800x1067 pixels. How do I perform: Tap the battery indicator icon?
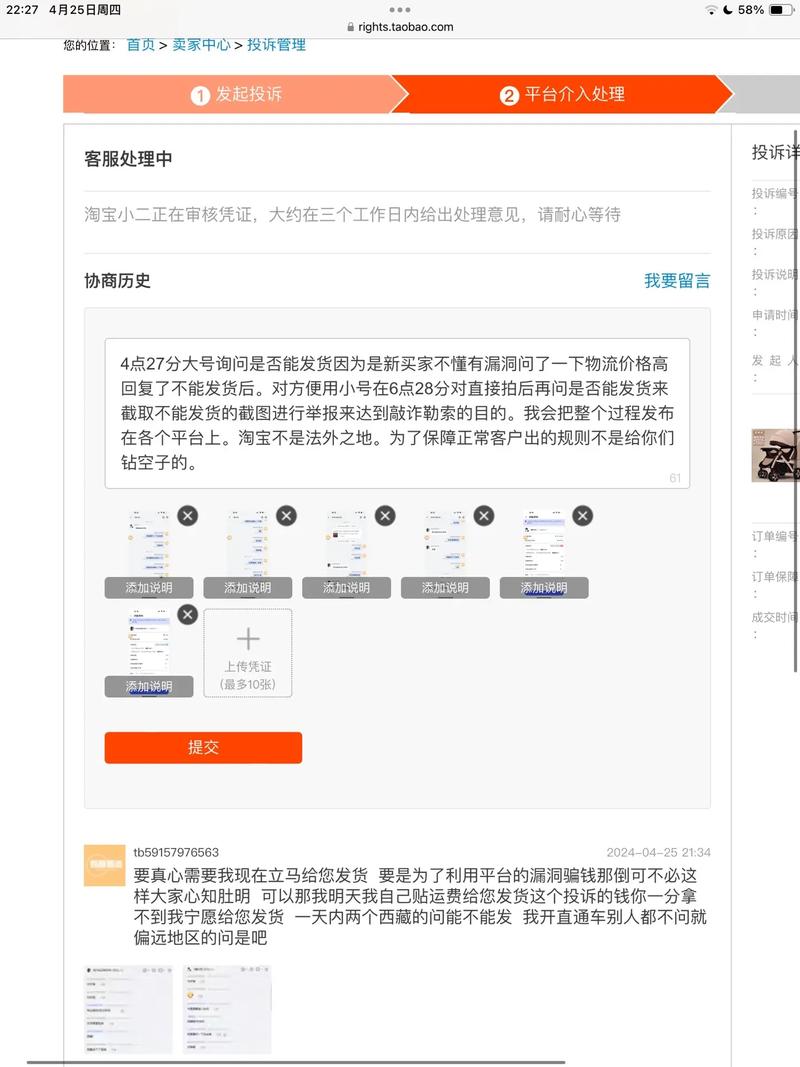point(780,10)
